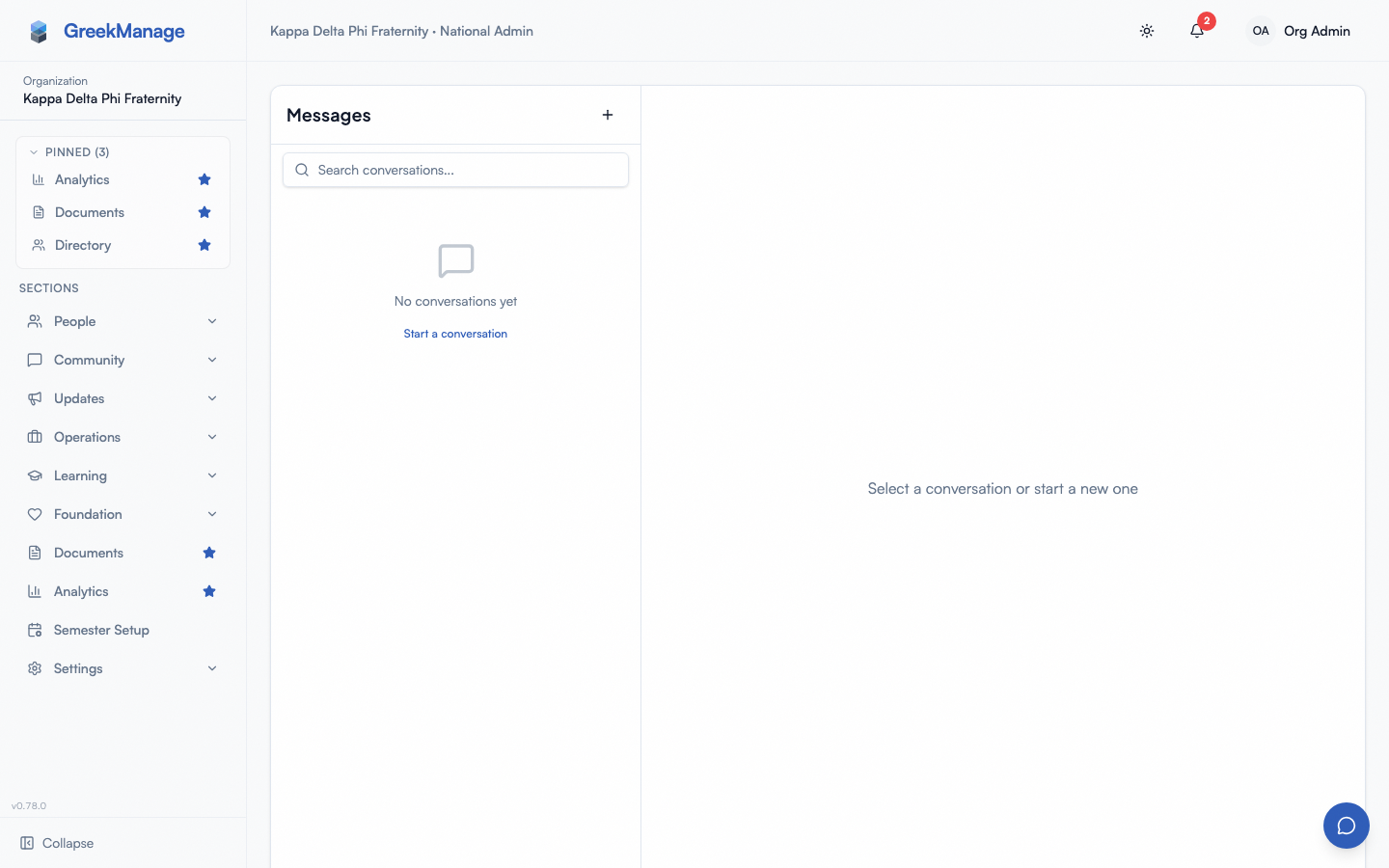Click the Search conversations input field
The image size is (1389, 868).
click(x=455, y=170)
